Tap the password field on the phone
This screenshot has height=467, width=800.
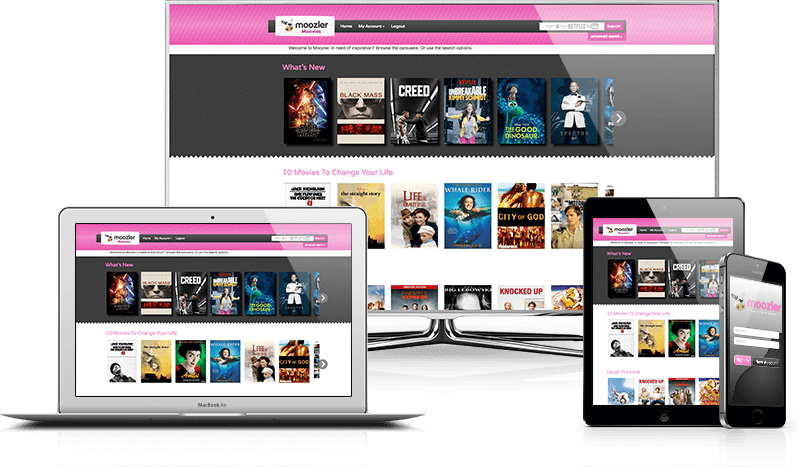tap(756, 342)
